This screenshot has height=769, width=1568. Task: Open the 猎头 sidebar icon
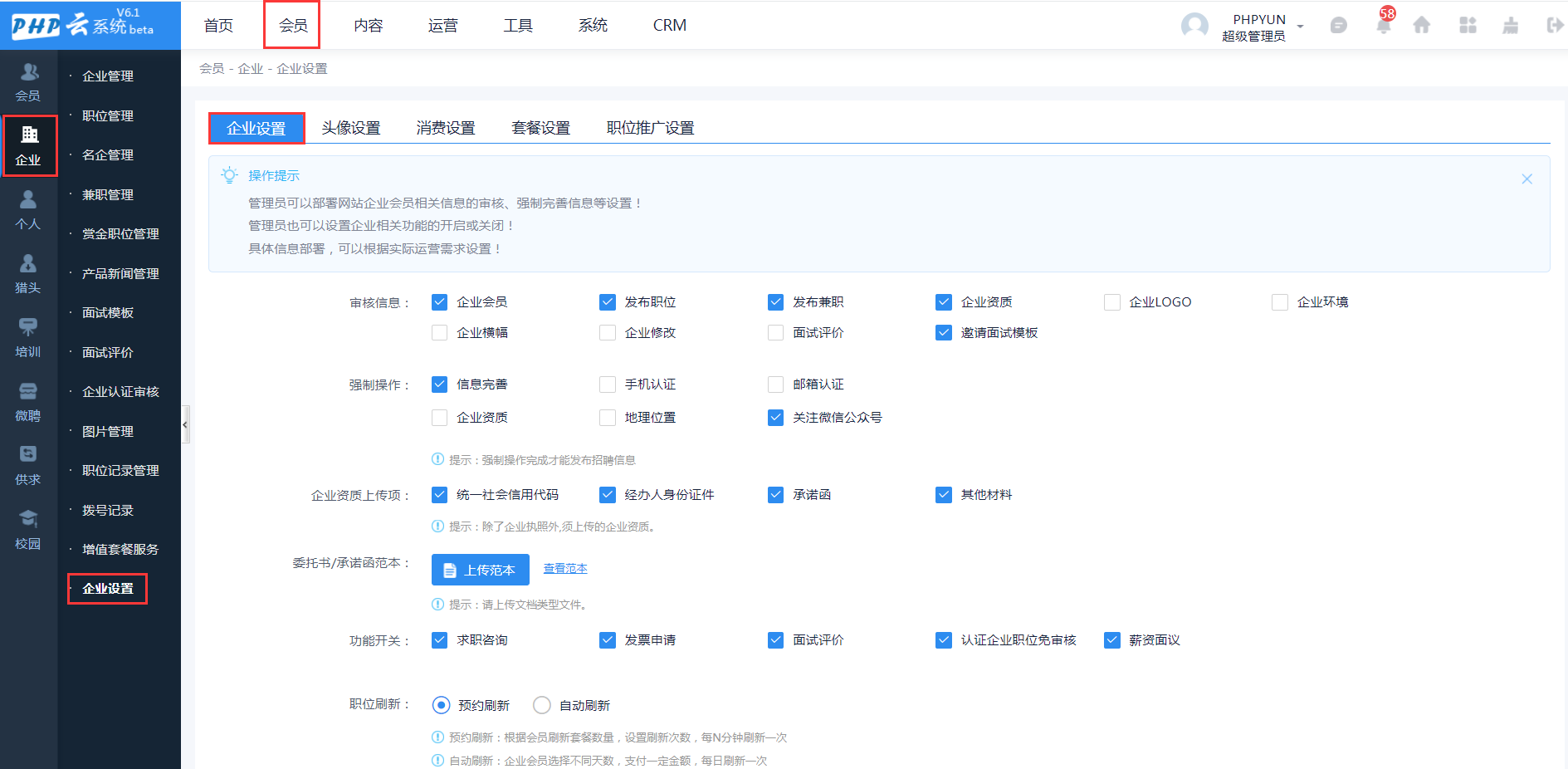[28, 274]
